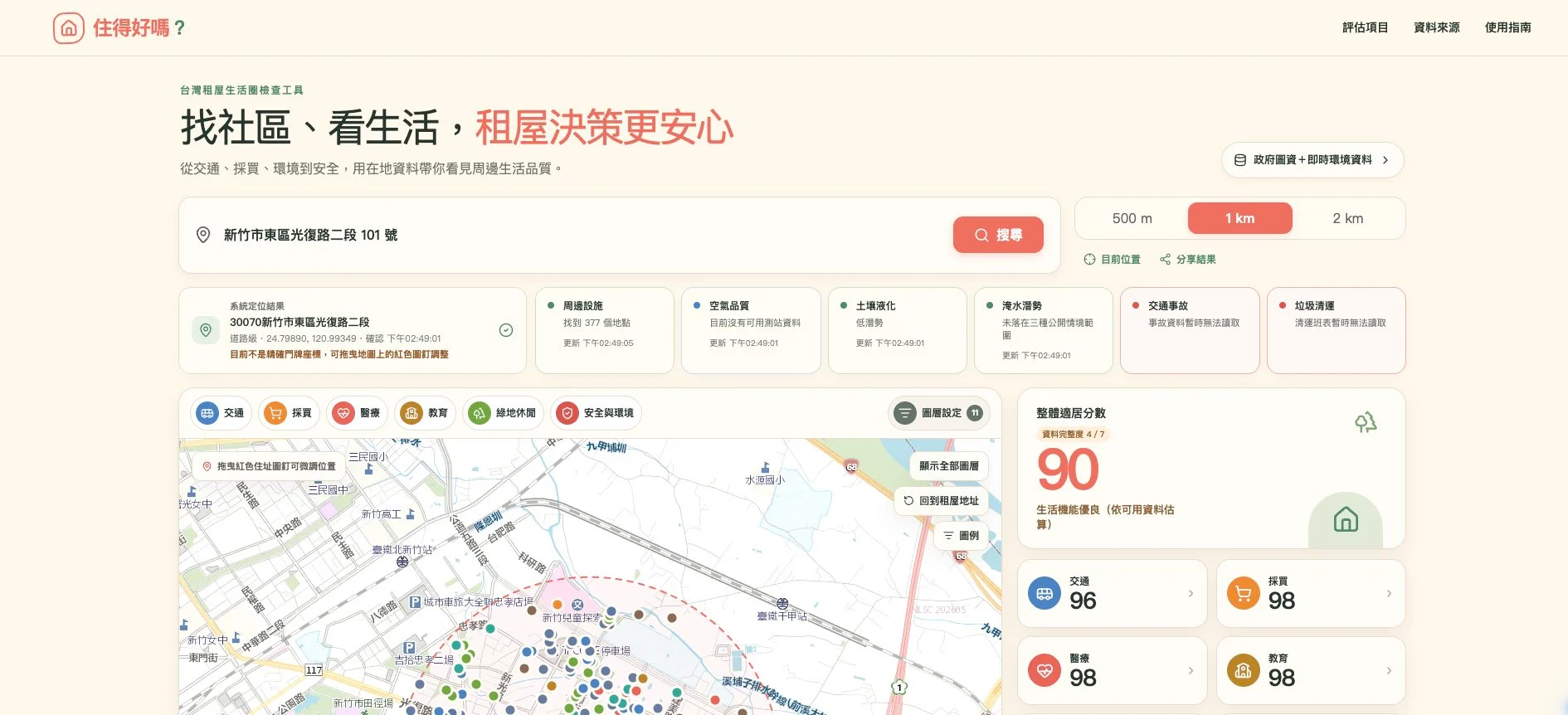1568x715 pixels.
Task: Toggle the 綠地休閒 map layer
Action: (x=503, y=413)
